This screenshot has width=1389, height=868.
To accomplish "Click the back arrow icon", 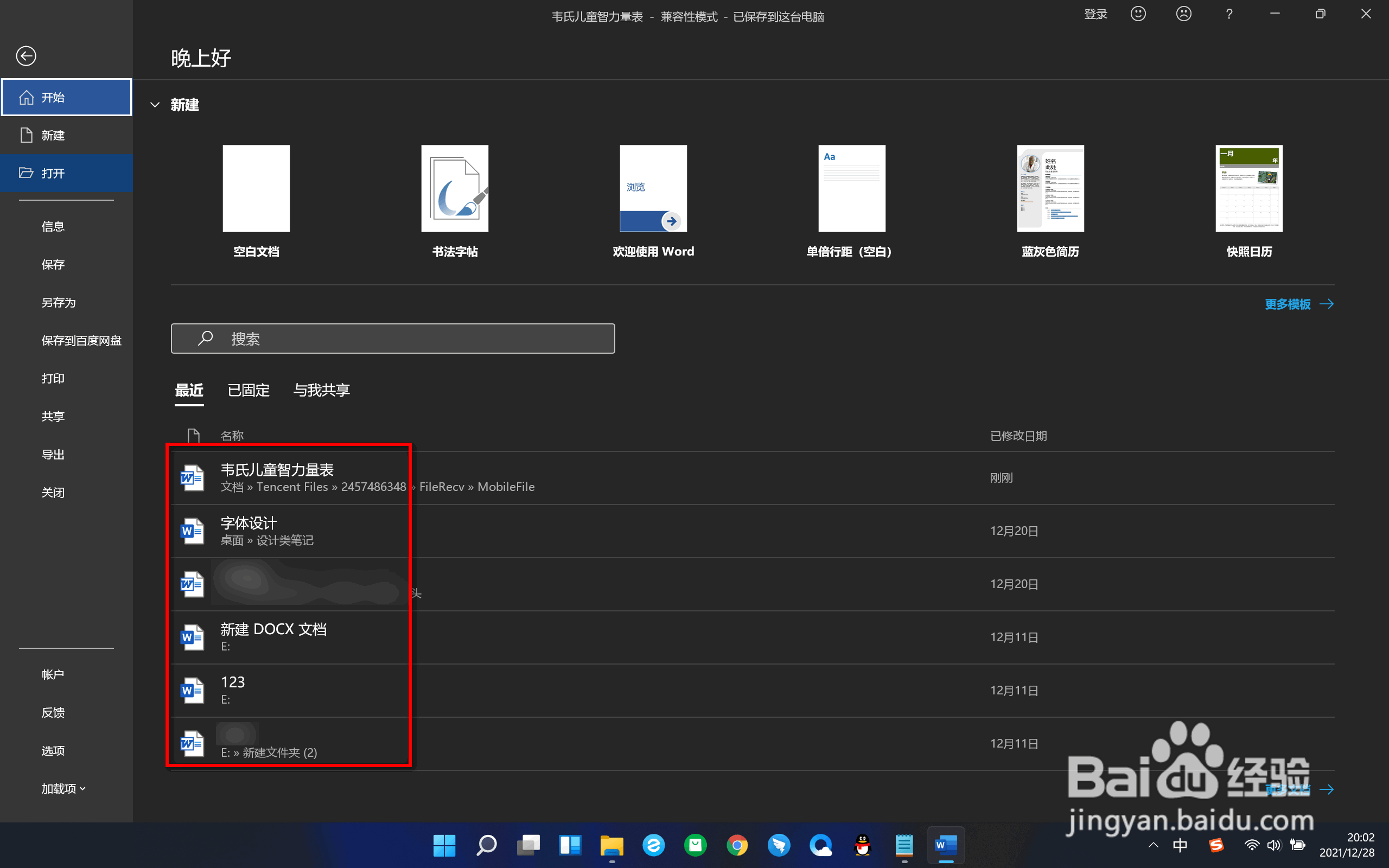I will [26, 56].
